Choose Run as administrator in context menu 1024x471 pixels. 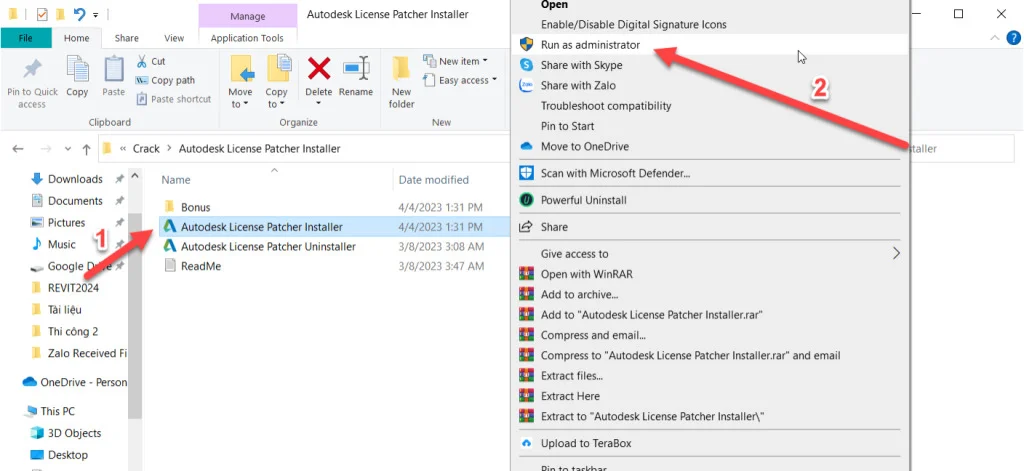709,44
